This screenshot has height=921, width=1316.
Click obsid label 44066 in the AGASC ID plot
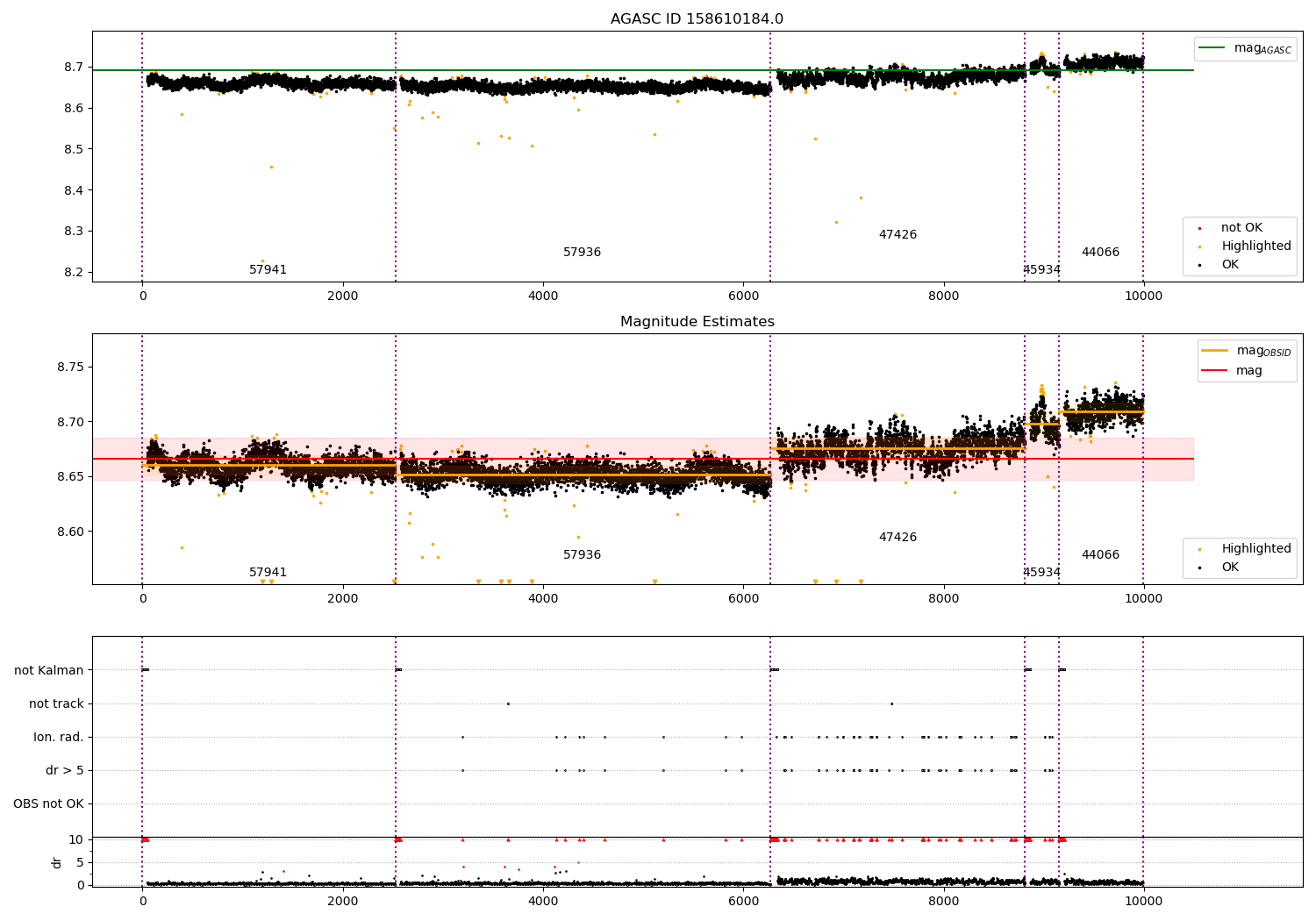pyautogui.click(x=1100, y=253)
